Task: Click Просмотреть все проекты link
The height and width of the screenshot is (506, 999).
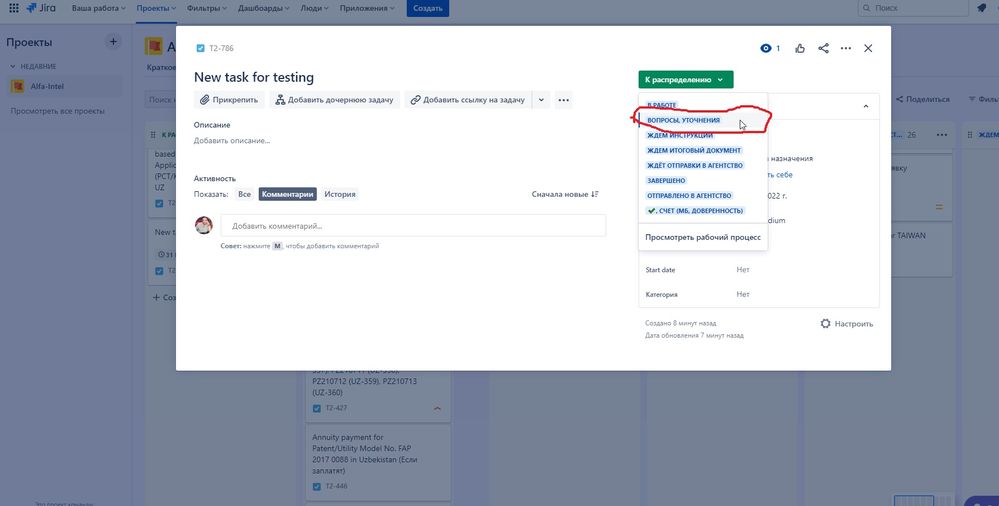Action: (57, 111)
